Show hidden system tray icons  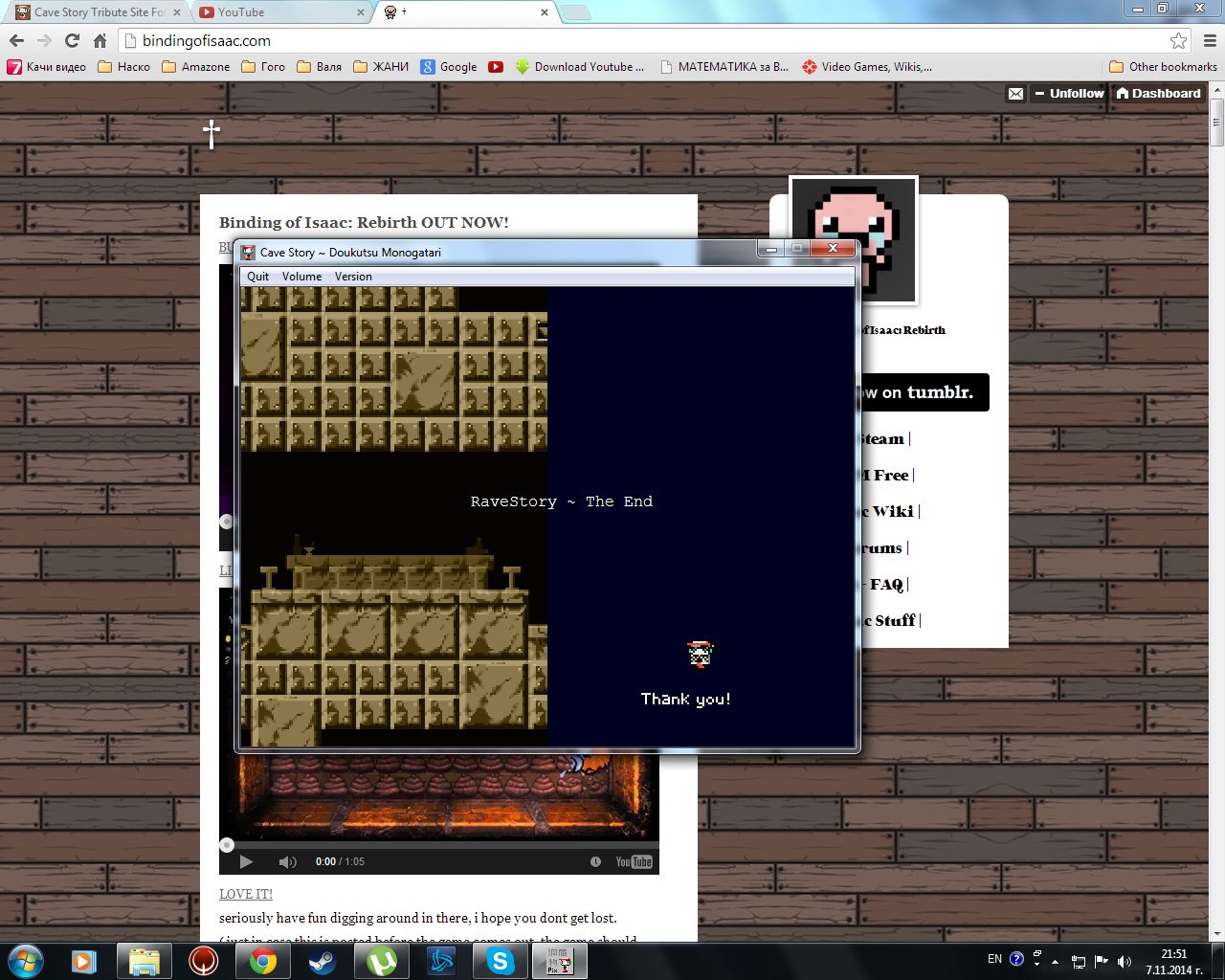[1055, 961]
